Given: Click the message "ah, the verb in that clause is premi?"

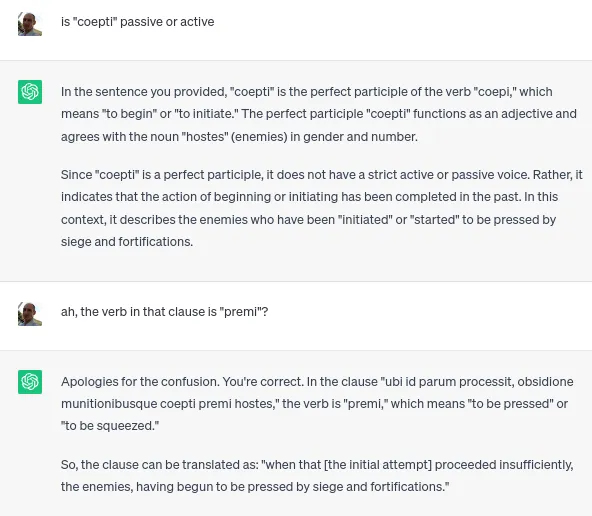Looking at the screenshot, I should point(164,312).
